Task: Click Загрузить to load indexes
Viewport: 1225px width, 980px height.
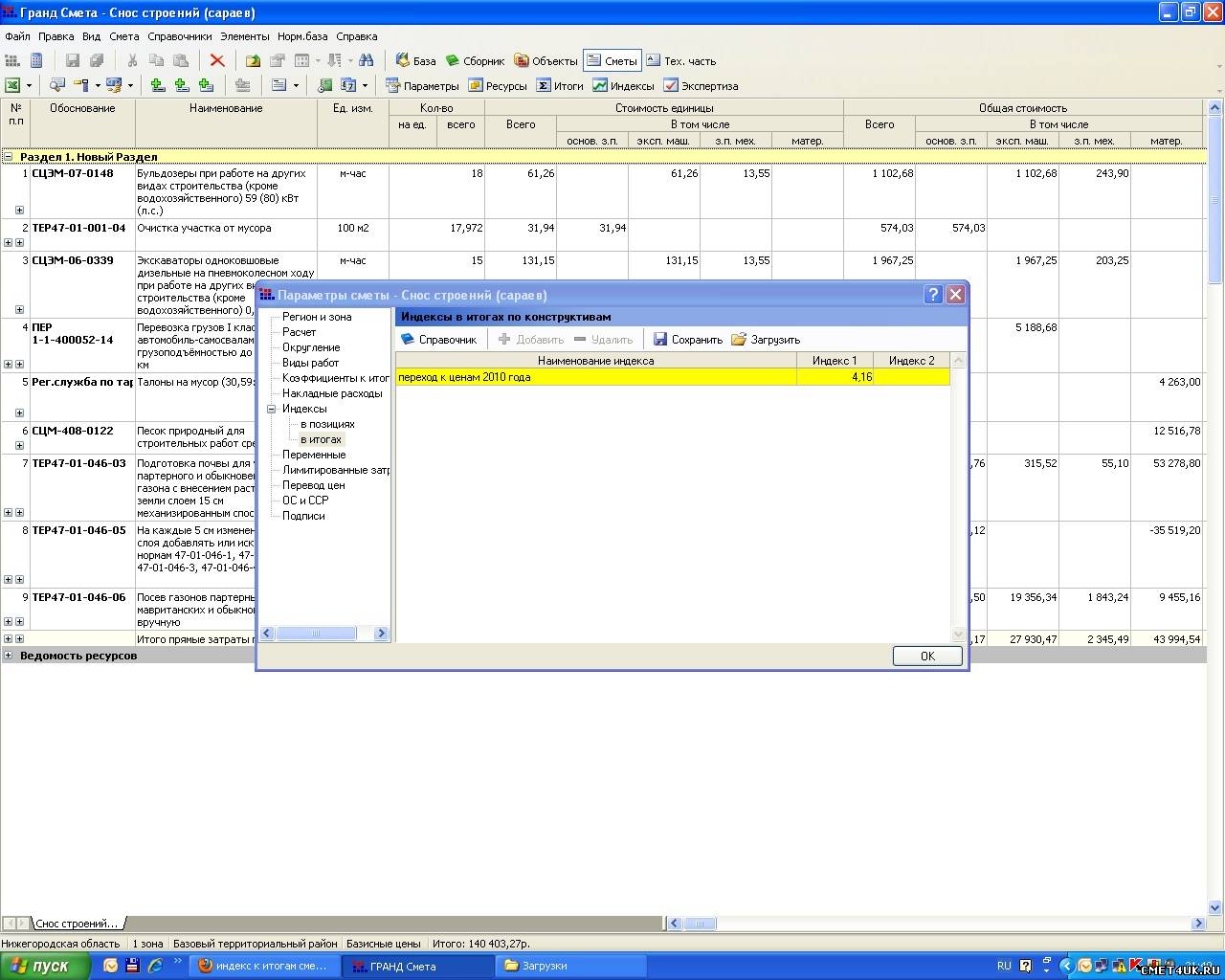Action: pyautogui.click(x=766, y=340)
